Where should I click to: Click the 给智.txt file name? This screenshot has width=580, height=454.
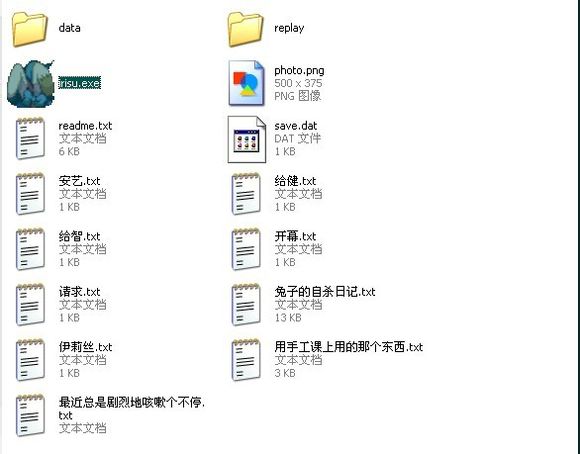80,236
